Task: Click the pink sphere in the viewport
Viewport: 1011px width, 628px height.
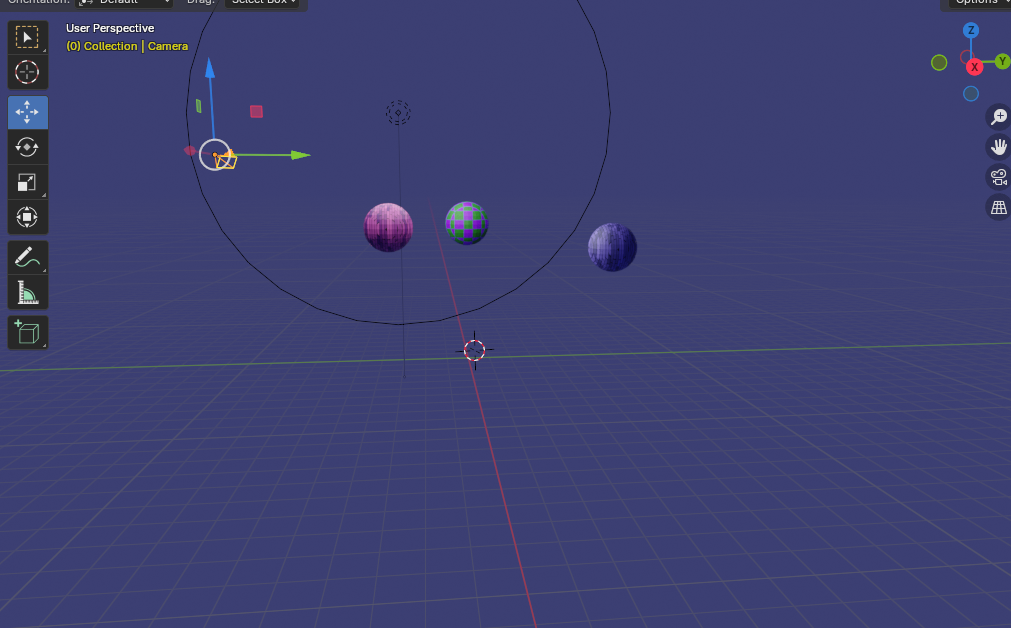Action: pos(388,227)
